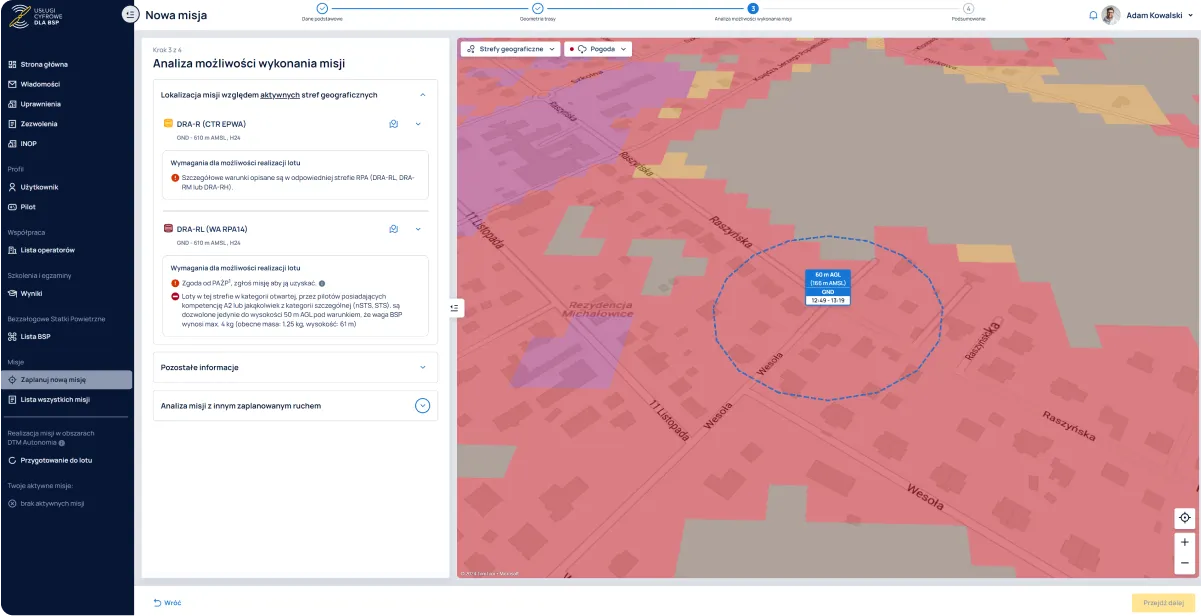Collapse the DRA-R (CTR EPWA) section
The image size is (1201, 616).
[x=418, y=124]
